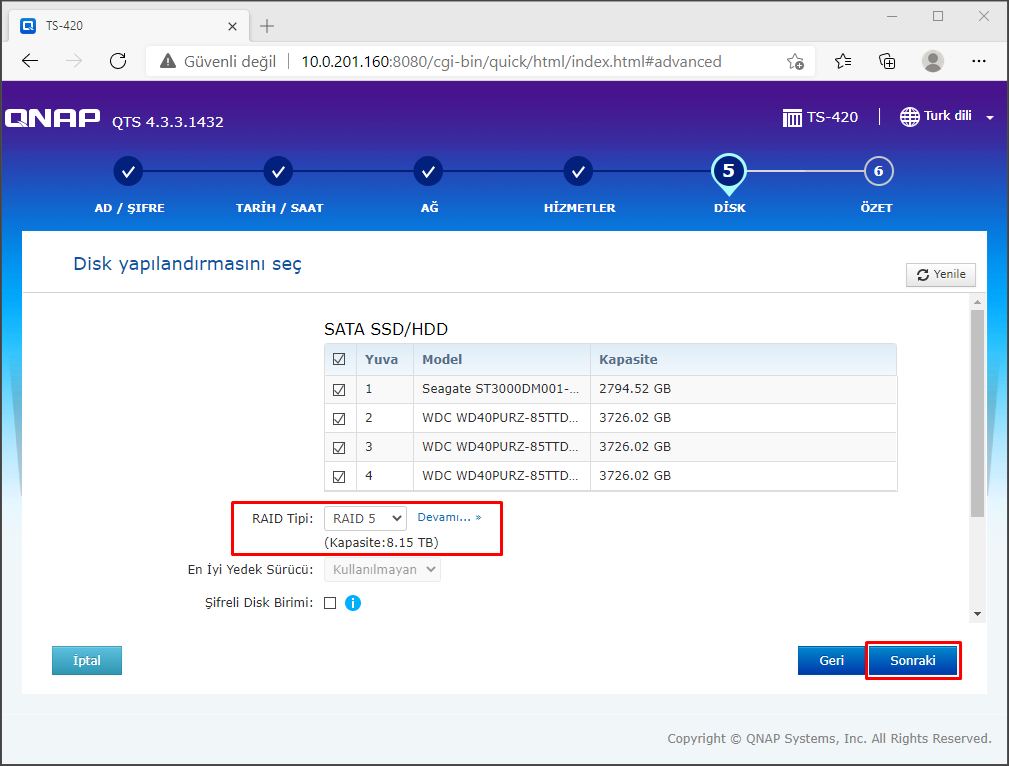This screenshot has height=766, width=1009.
Task: Open the RAID Tipi dropdown
Action: click(x=365, y=518)
